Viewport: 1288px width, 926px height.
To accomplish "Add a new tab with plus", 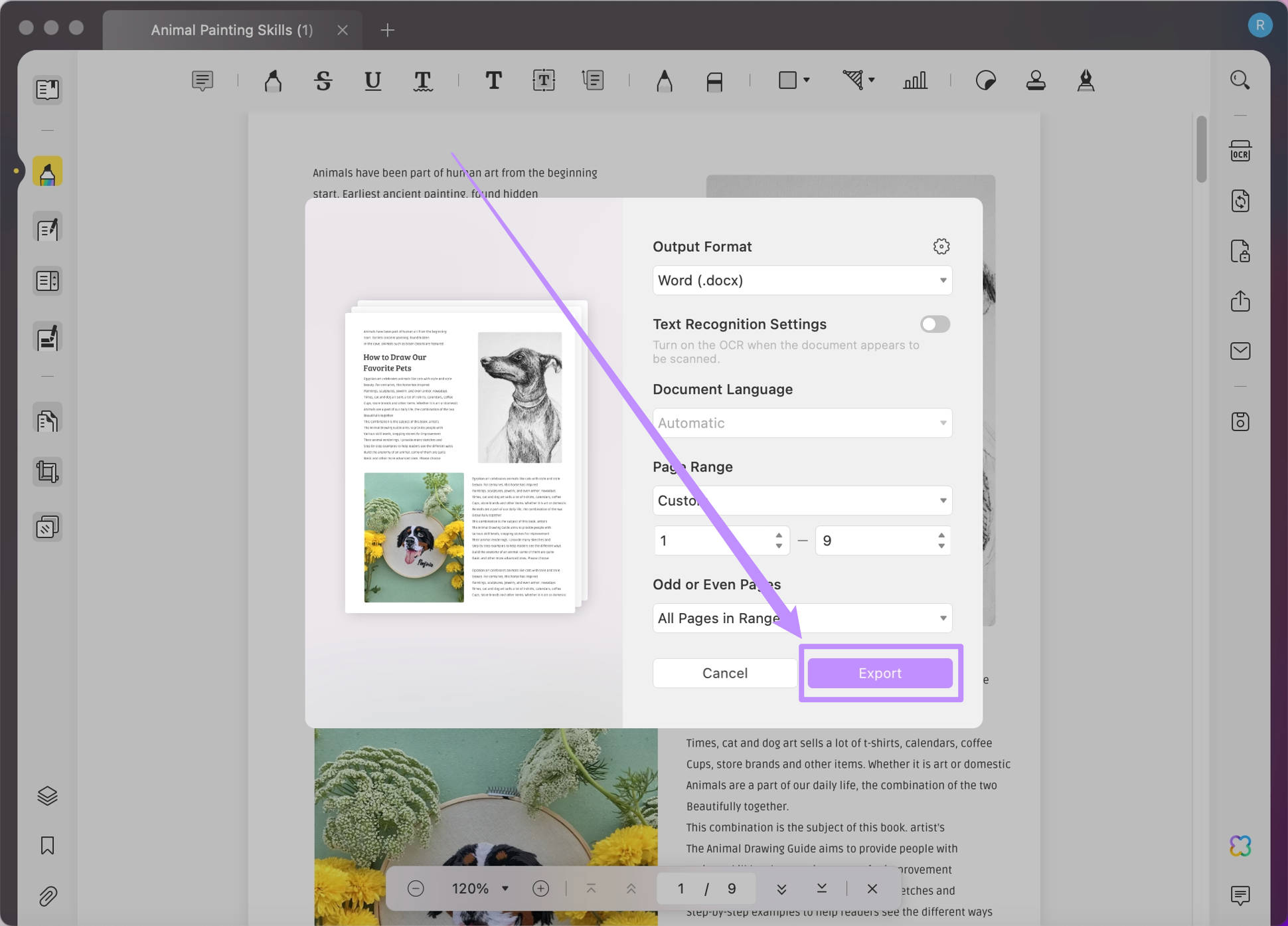I will tap(387, 30).
